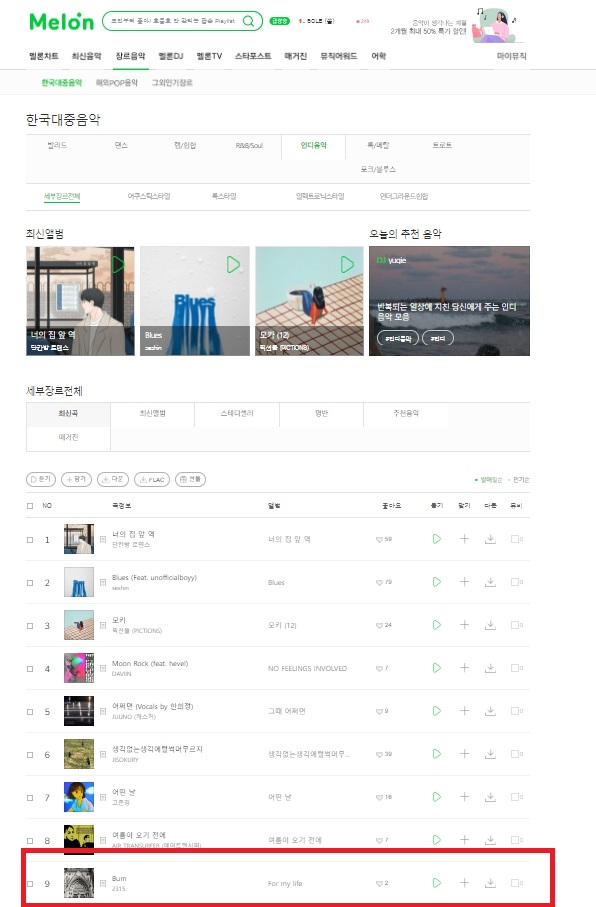
Task: Switch to the R&B/Soul genre tab
Action: point(249,146)
